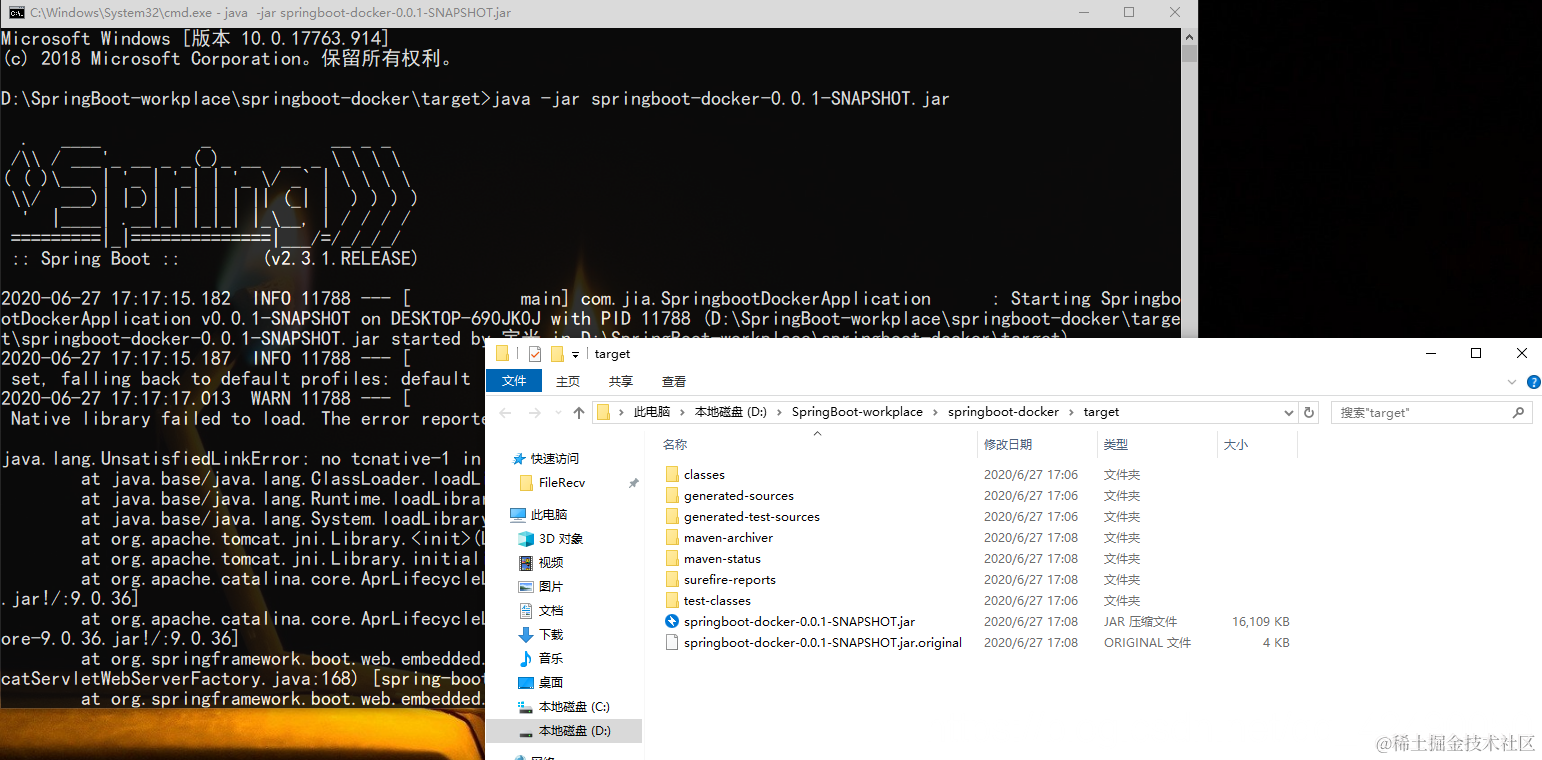1542x760 pixels.
Task: Select 此电脑 in the navigation pane
Action: [x=548, y=515]
